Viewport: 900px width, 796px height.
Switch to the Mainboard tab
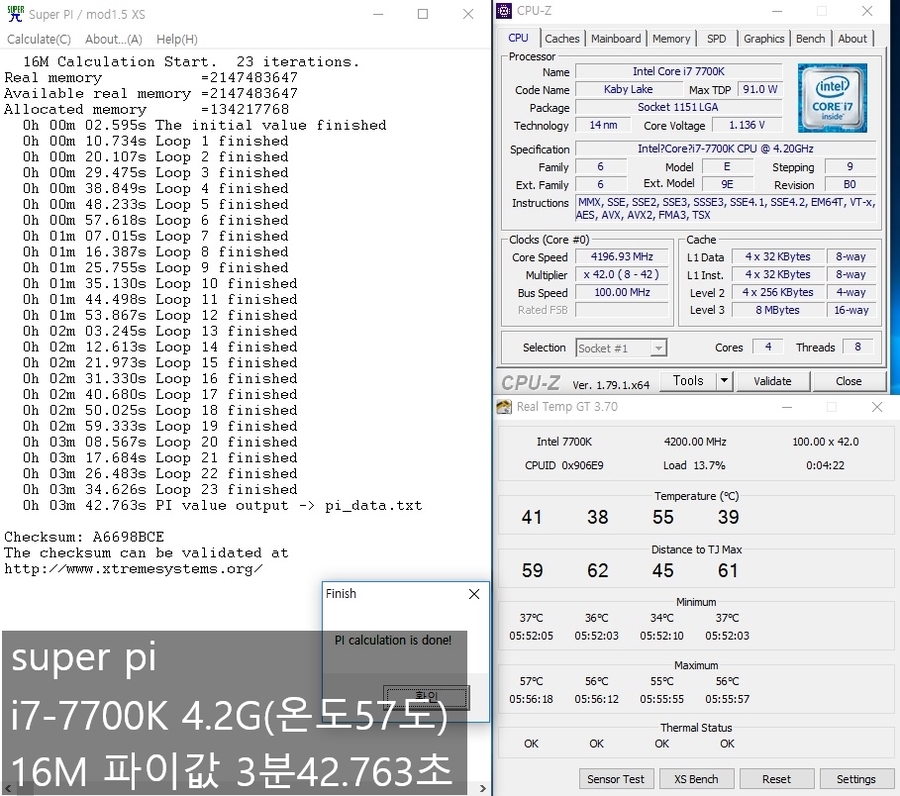[616, 38]
